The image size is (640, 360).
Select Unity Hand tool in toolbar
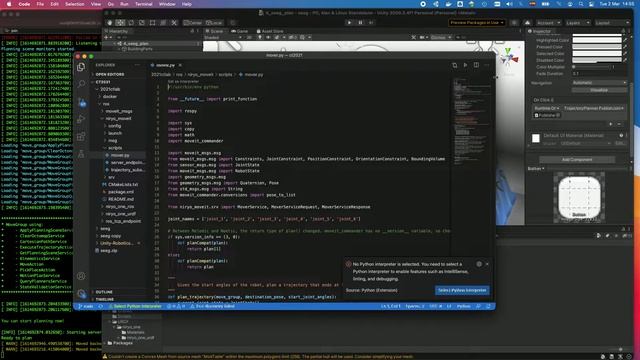click(x=109, y=23)
